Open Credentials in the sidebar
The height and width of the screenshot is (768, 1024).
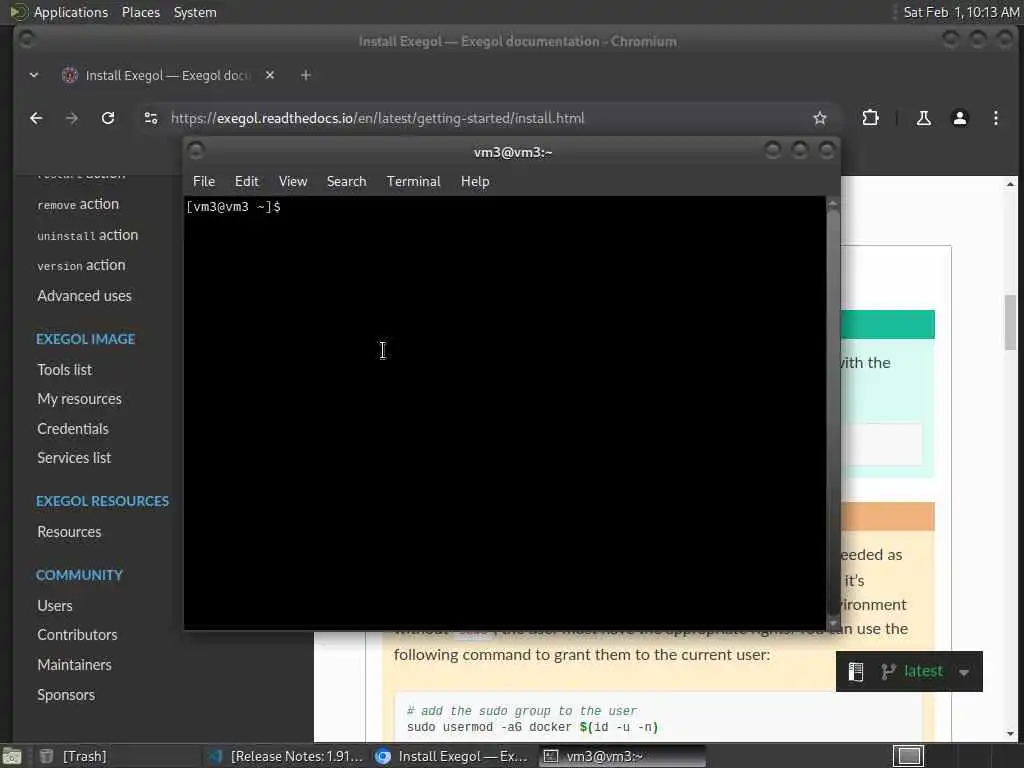[72, 429]
